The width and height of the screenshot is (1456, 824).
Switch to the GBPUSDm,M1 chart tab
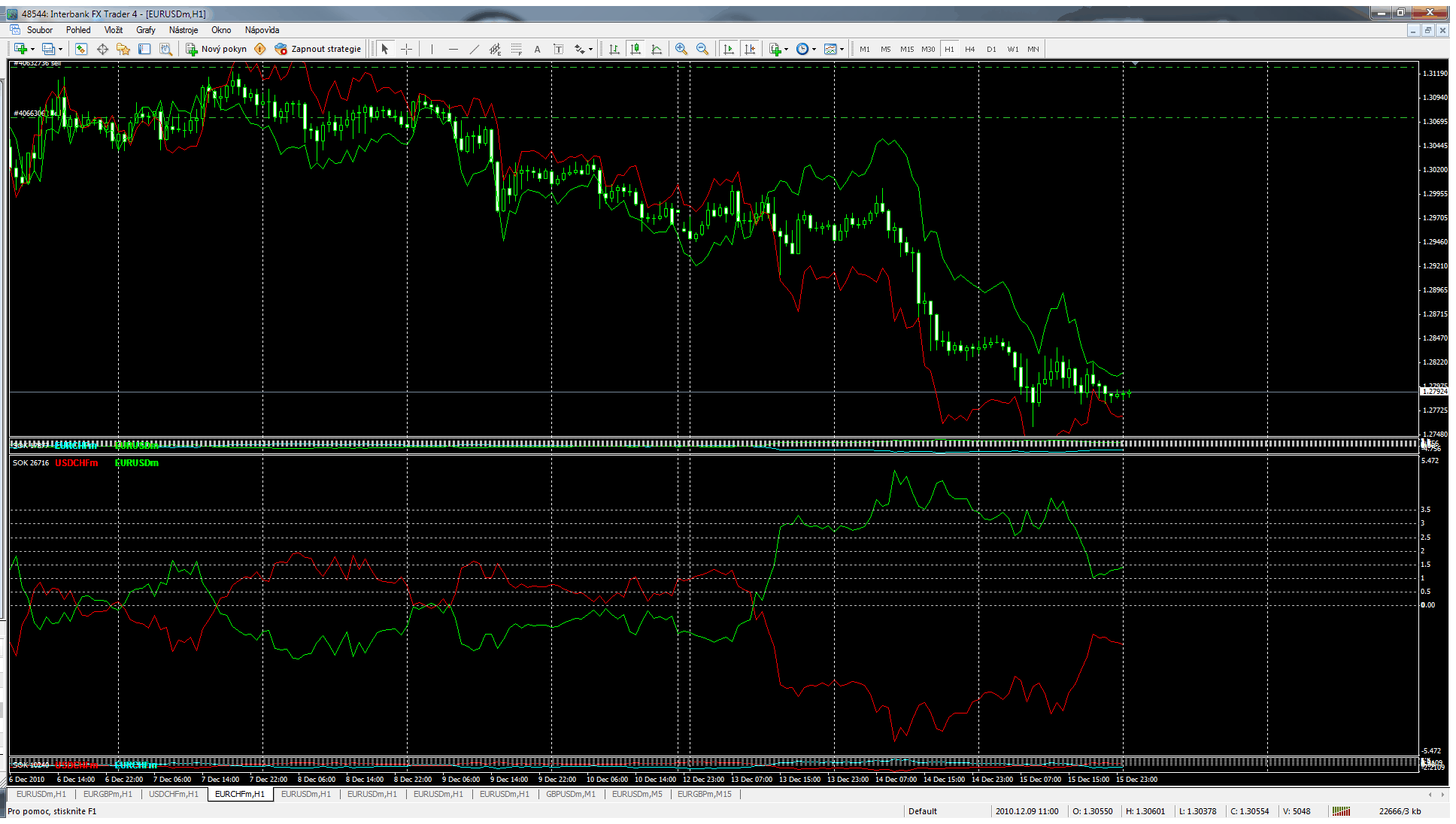pyautogui.click(x=570, y=794)
